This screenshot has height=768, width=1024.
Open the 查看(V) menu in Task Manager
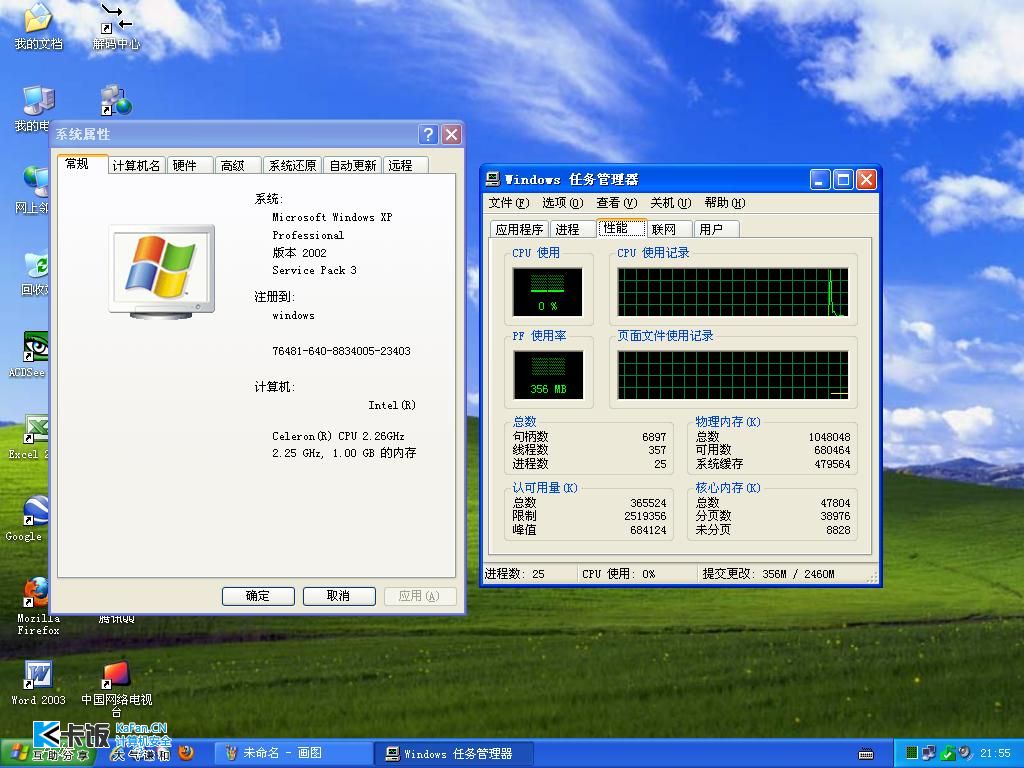[616, 203]
